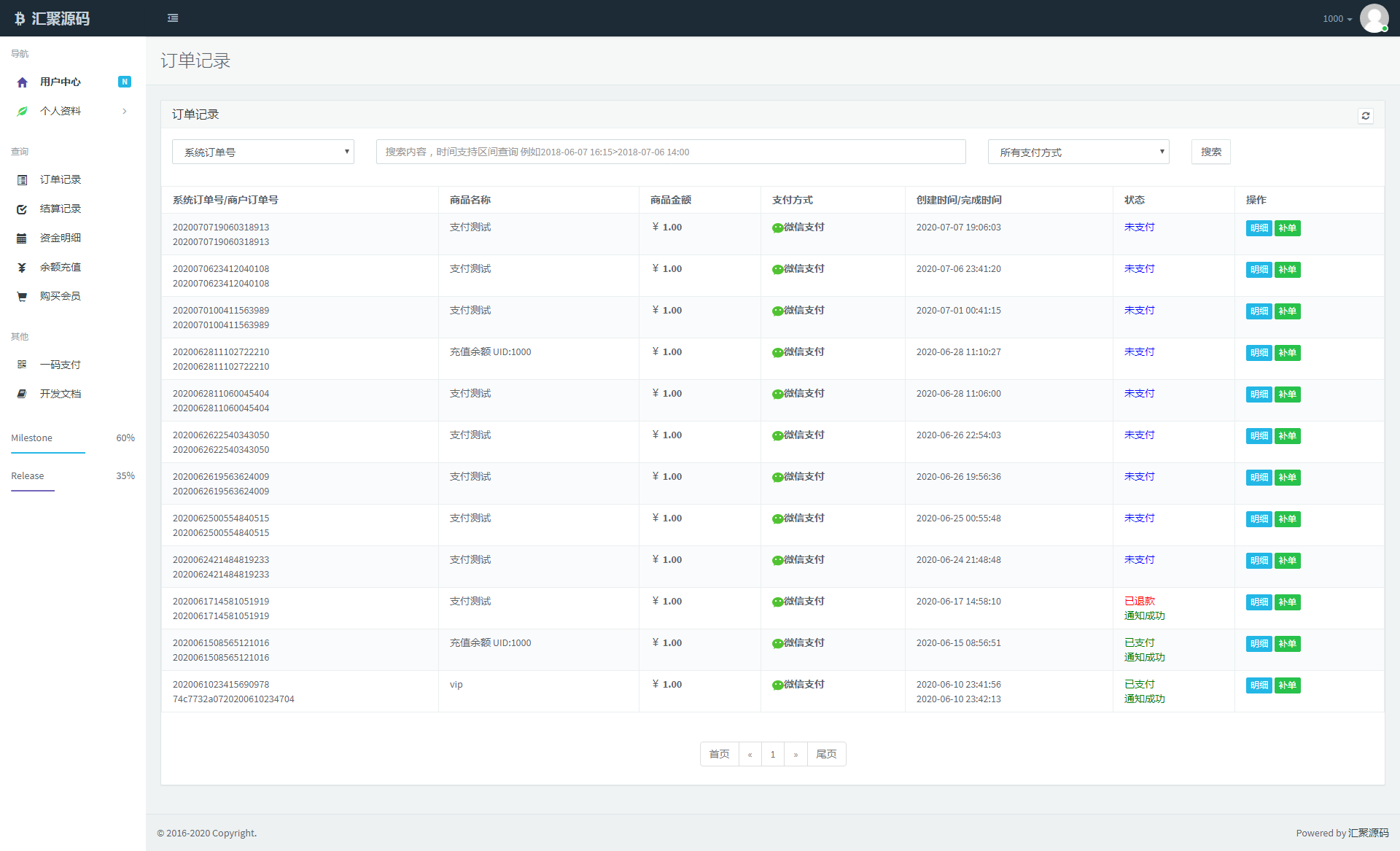Click the calendar icon for 资金明细

22,238
